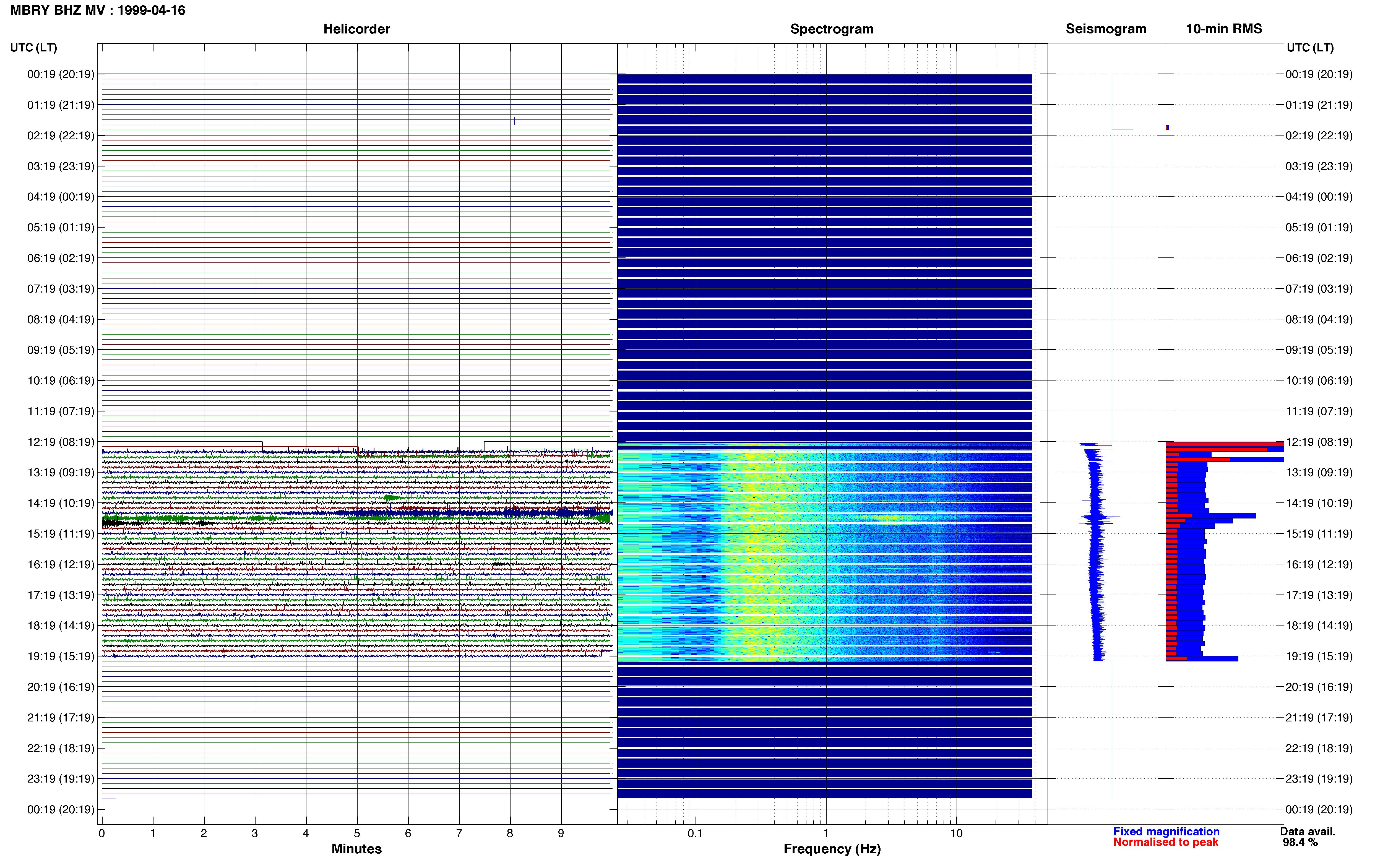
Task: Click the Seismogram panel heading
Action: tap(1106, 29)
